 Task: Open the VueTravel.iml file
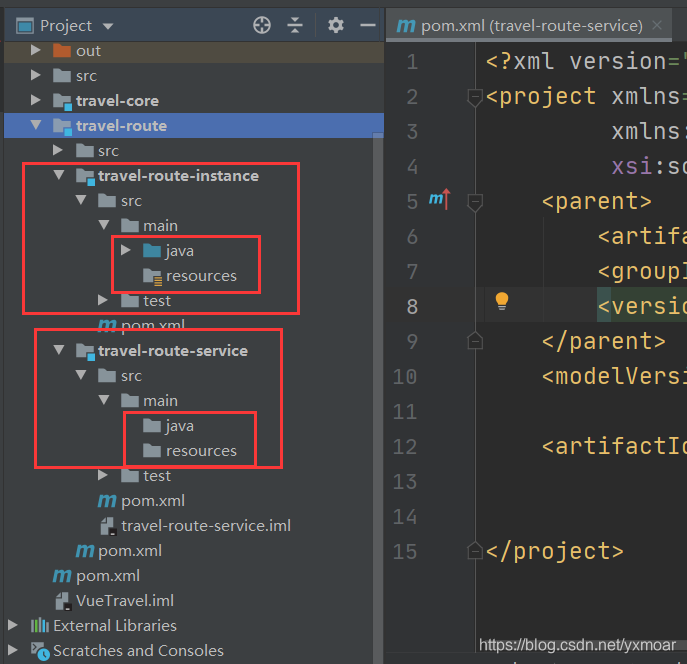pyautogui.click(x=125, y=600)
